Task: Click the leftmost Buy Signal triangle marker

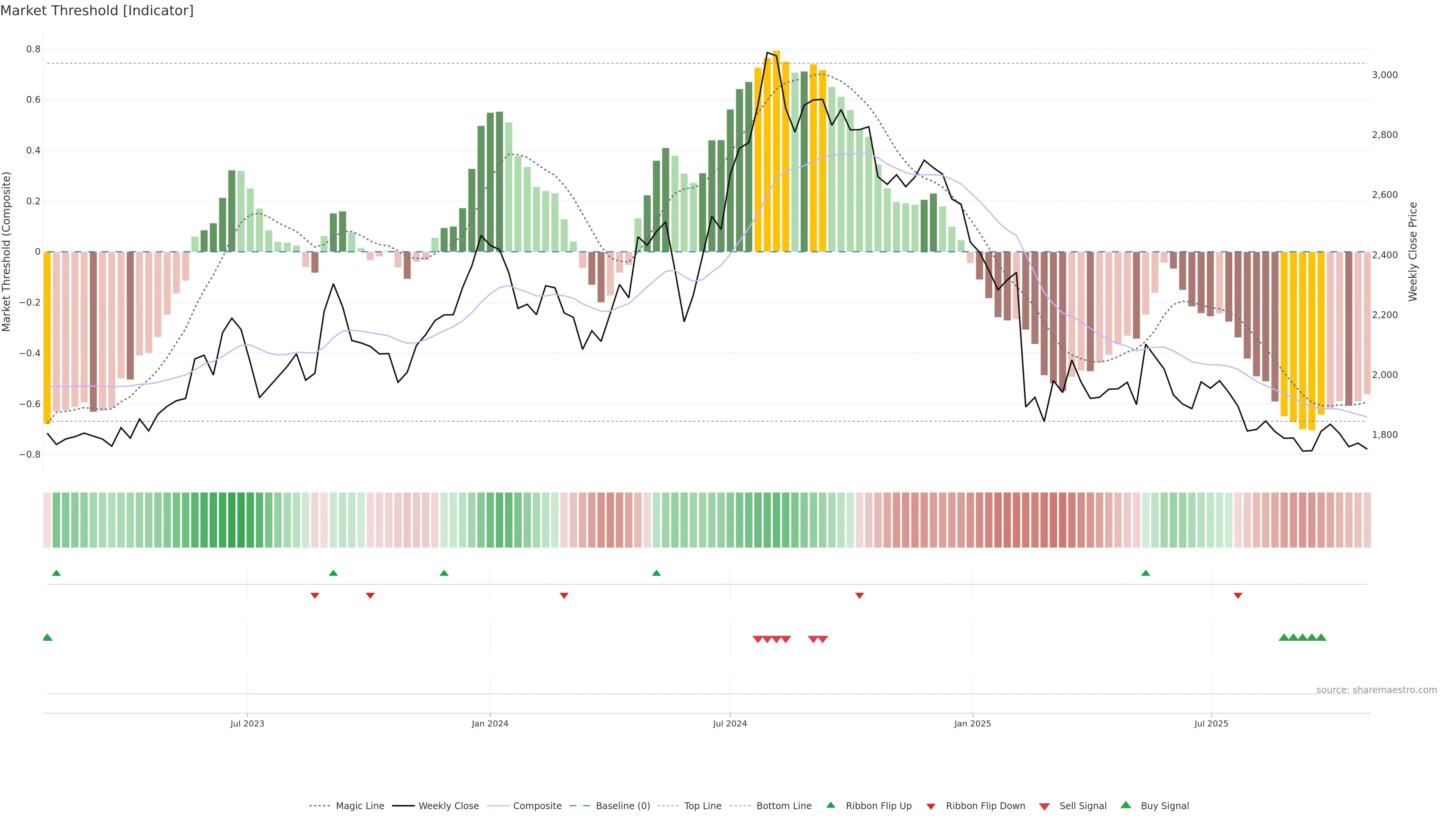Action: (47, 637)
